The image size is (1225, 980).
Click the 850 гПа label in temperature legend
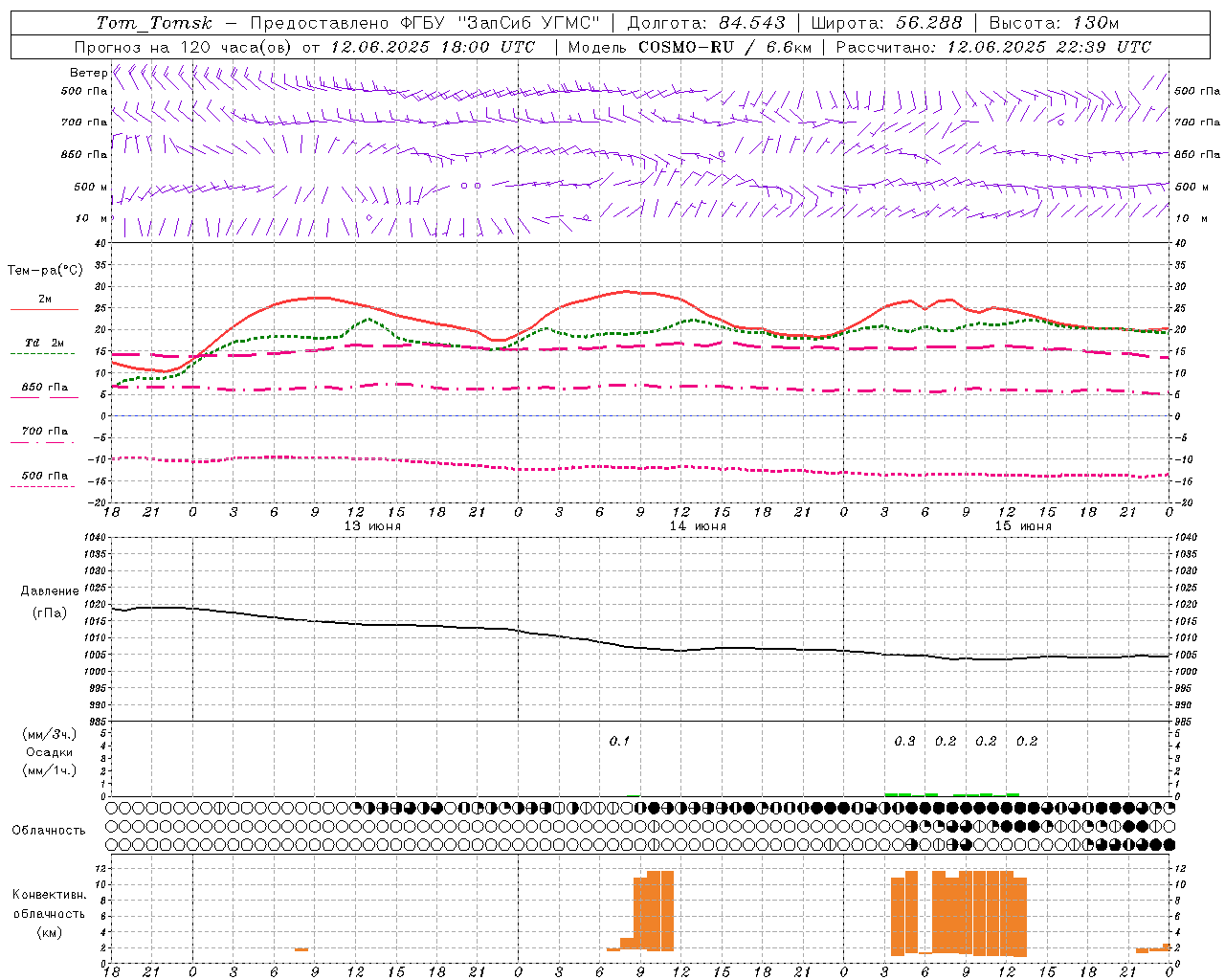tap(45, 388)
